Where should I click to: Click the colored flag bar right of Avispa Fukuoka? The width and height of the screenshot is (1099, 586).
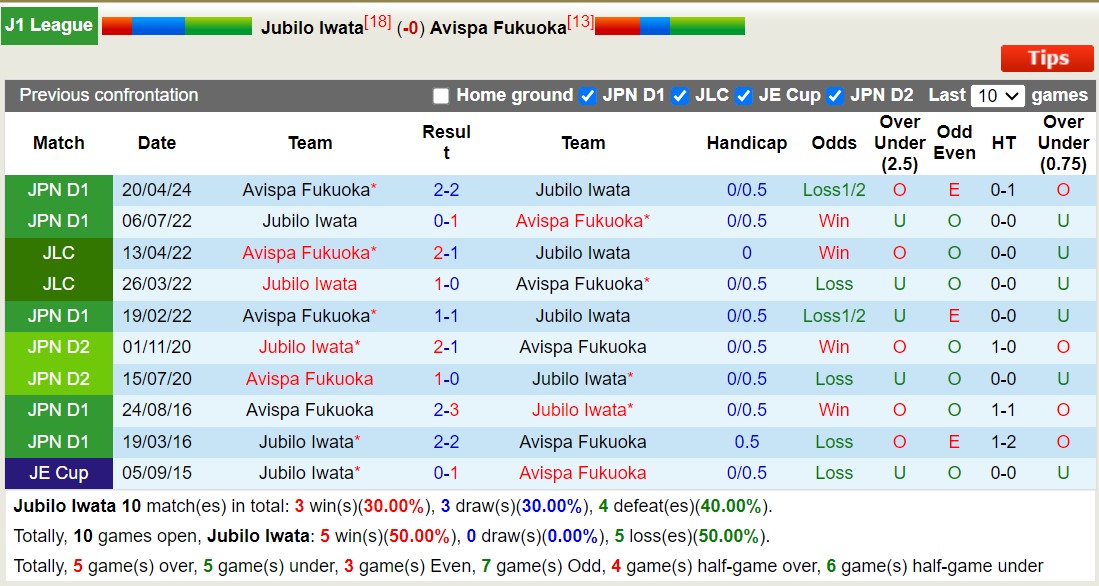668,24
